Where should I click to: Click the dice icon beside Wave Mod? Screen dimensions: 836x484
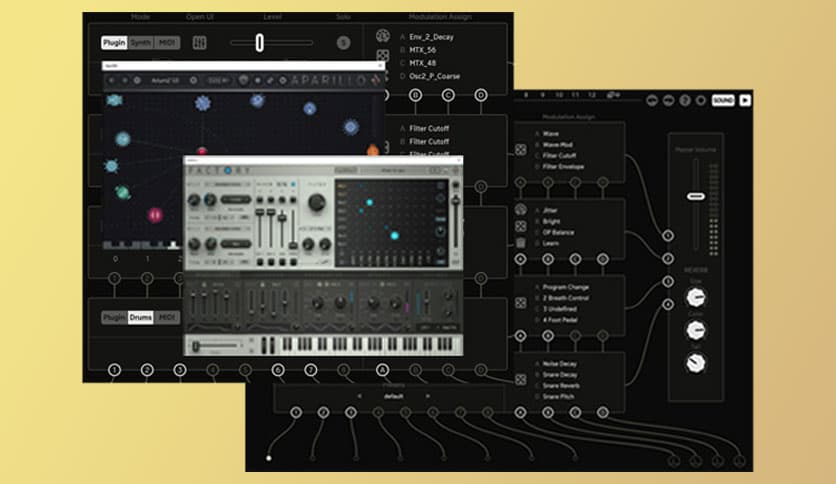click(520, 150)
